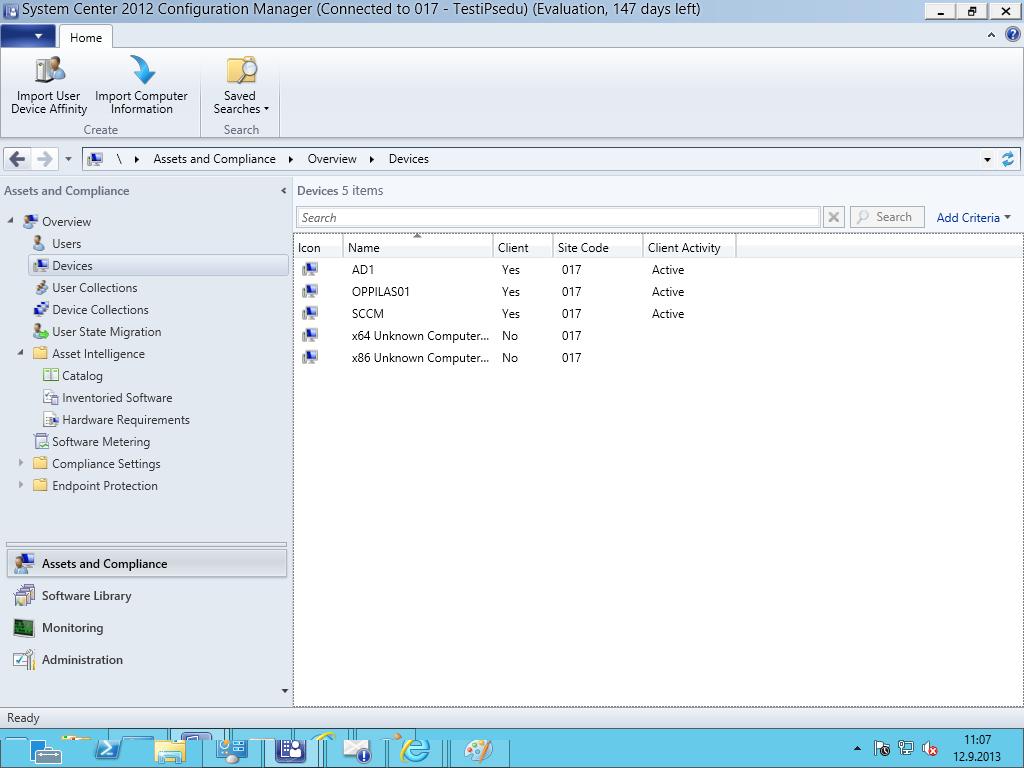The width and height of the screenshot is (1024, 768).
Task: Collapse the Assets and Compliance navigation pane
Action: coord(283,191)
